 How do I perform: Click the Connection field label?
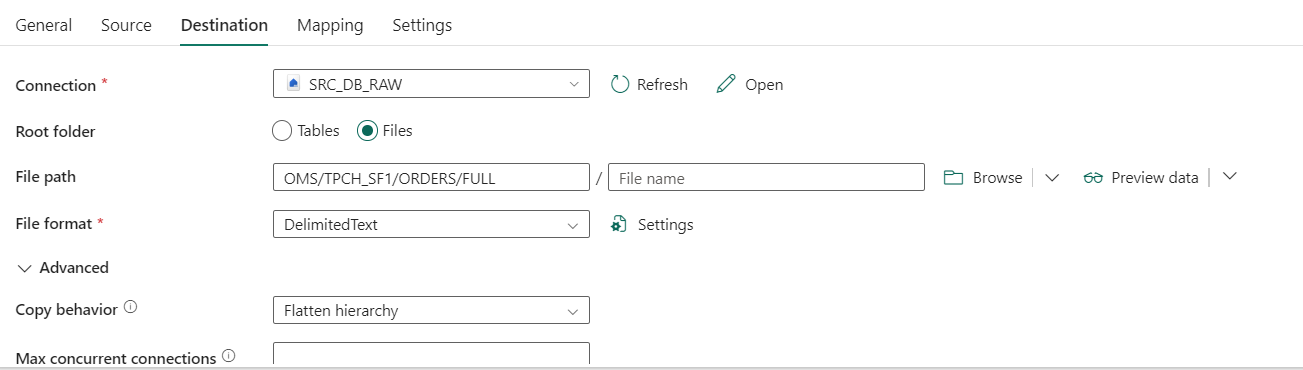click(56, 85)
